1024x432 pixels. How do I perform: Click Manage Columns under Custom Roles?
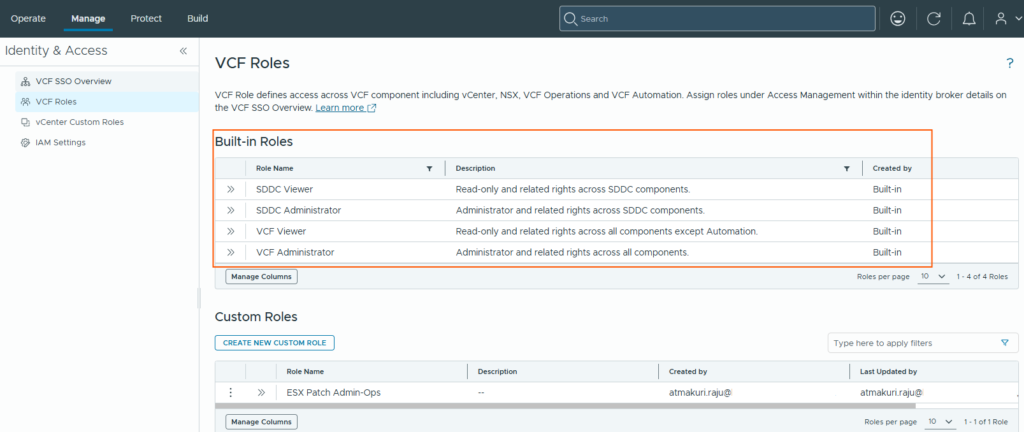261,422
